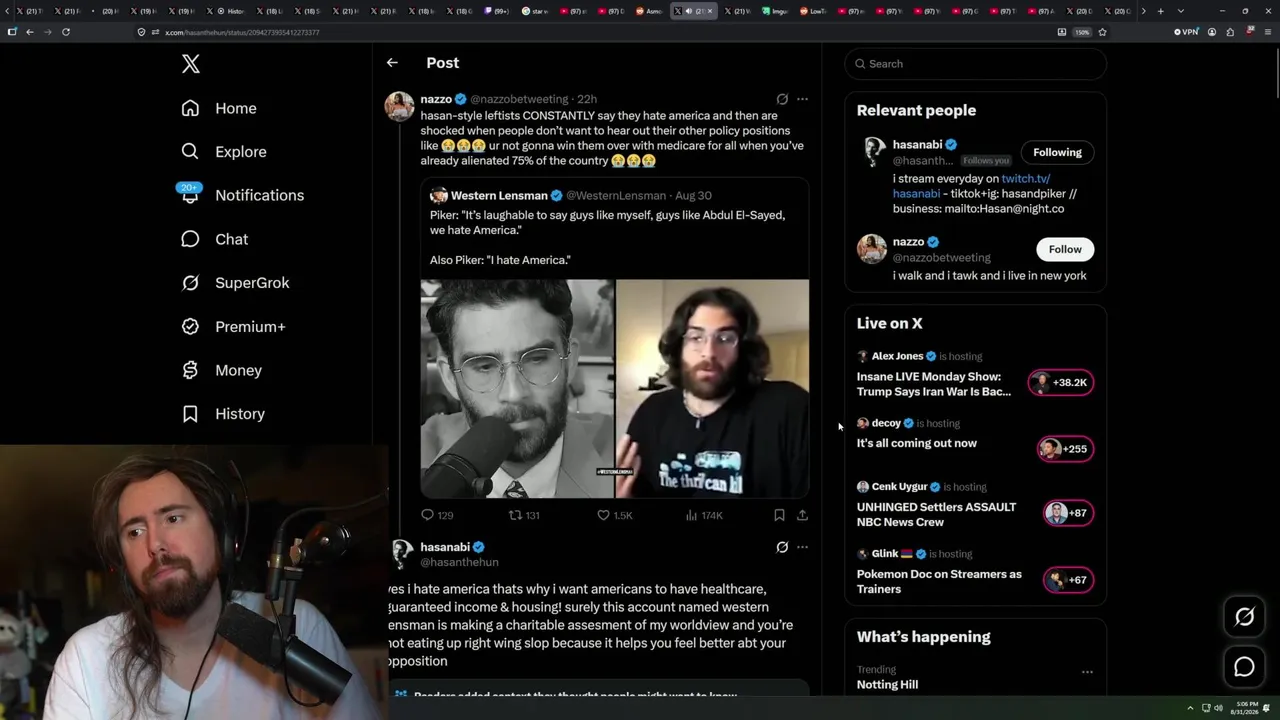
Task: Reload the page in browser toolbar
Action: tap(66, 32)
